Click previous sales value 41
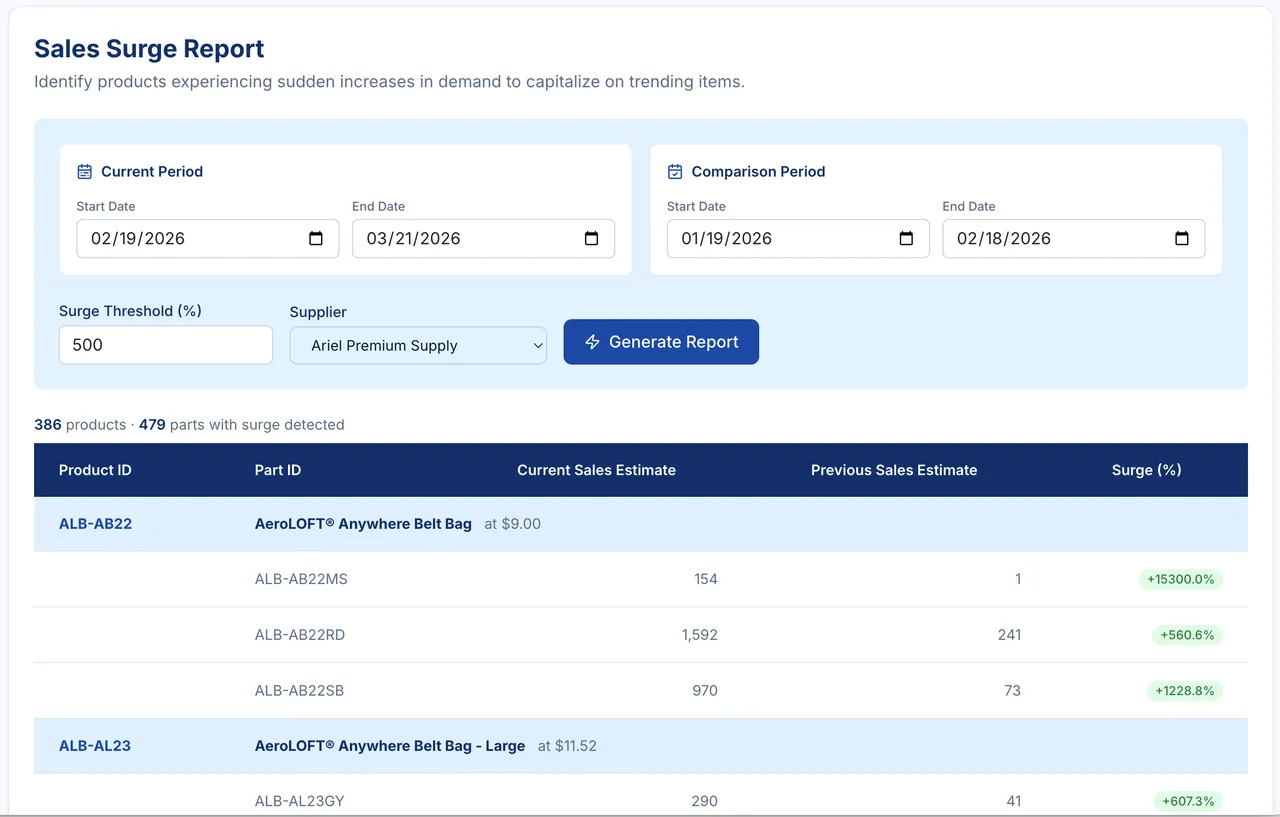Viewport: 1280px width, 817px height. [x=1014, y=801]
